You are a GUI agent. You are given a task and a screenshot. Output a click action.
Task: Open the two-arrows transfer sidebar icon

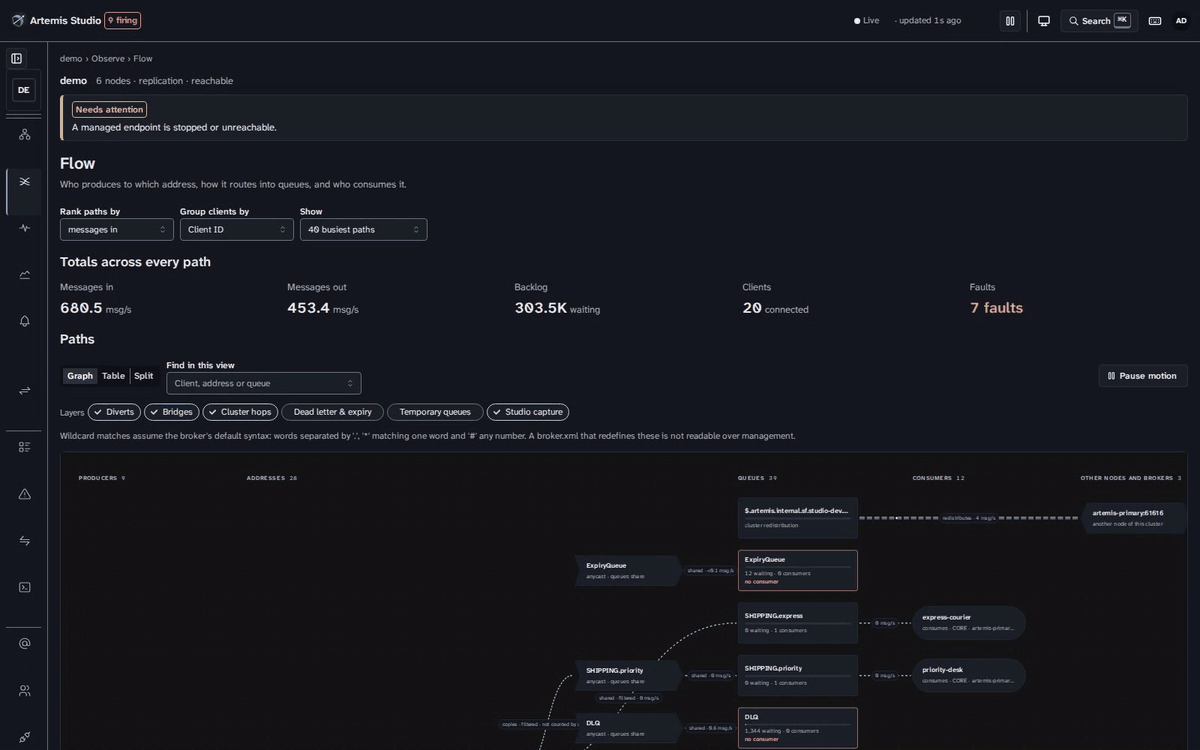[24, 390]
